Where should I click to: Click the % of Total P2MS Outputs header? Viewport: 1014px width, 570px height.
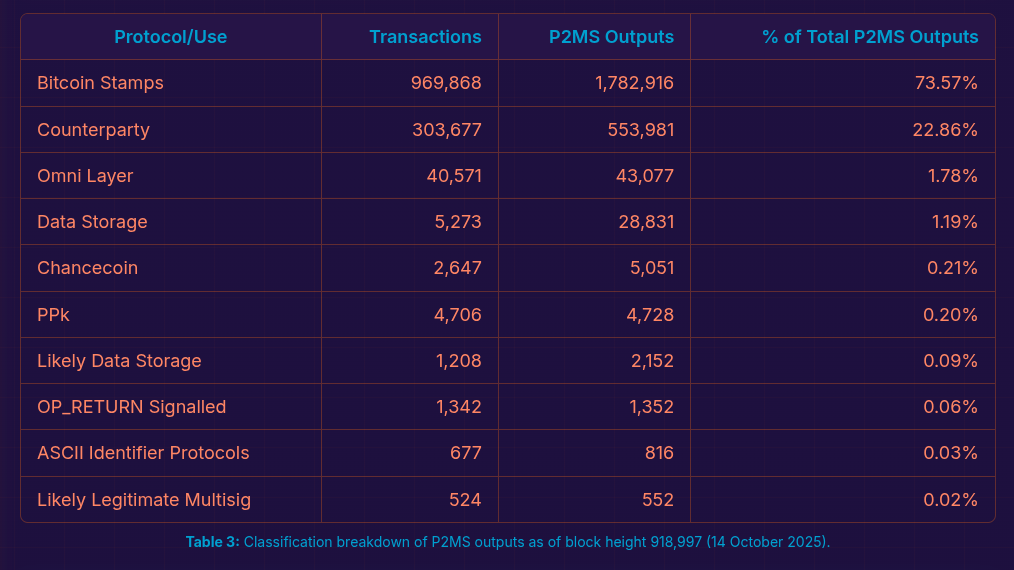pos(870,37)
